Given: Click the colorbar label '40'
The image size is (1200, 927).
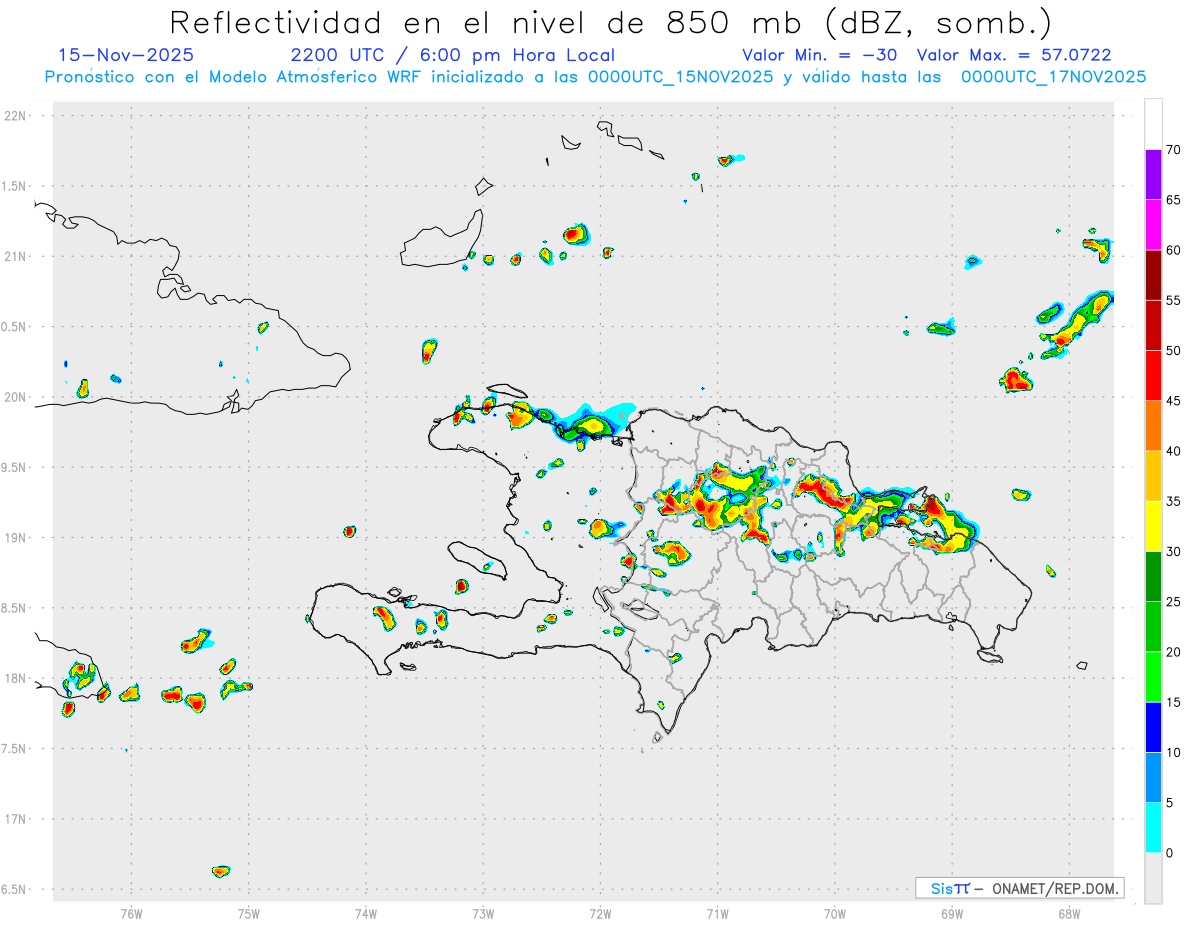Looking at the screenshot, I should point(1173,451).
